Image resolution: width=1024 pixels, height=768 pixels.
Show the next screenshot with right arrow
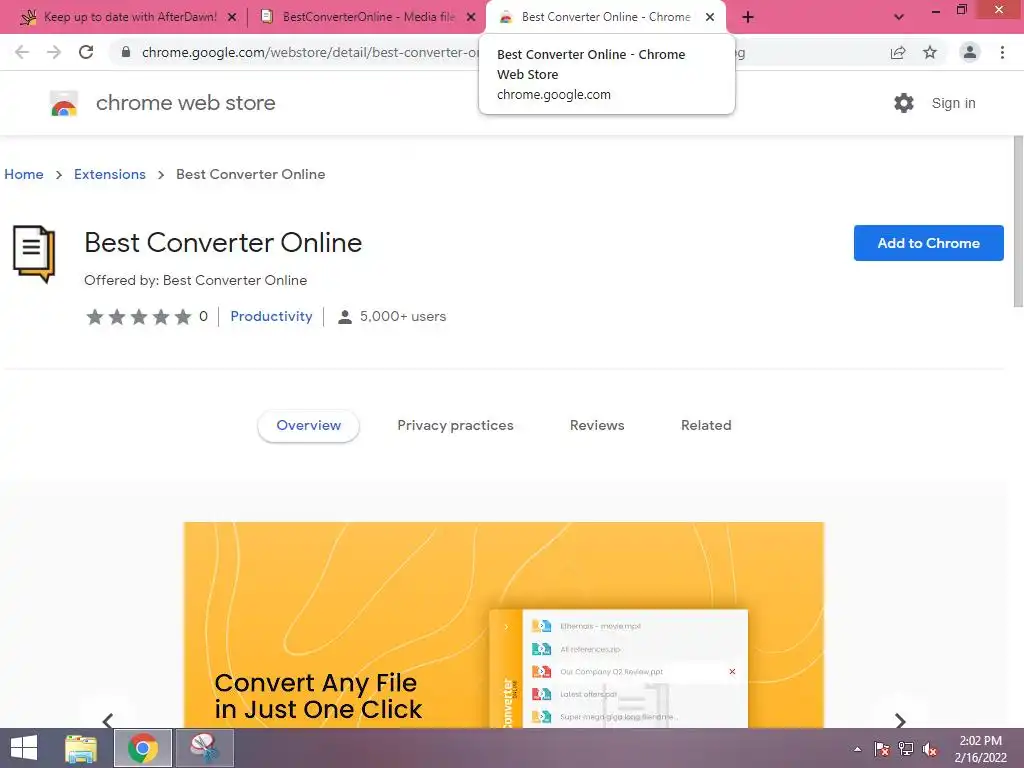(x=900, y=720)
